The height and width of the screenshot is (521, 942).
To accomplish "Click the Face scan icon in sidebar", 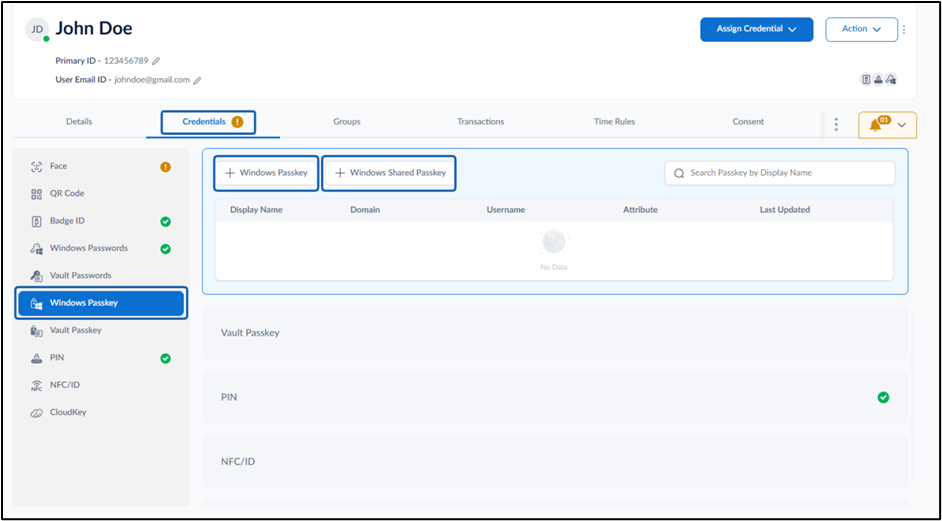I will [36, 166].
